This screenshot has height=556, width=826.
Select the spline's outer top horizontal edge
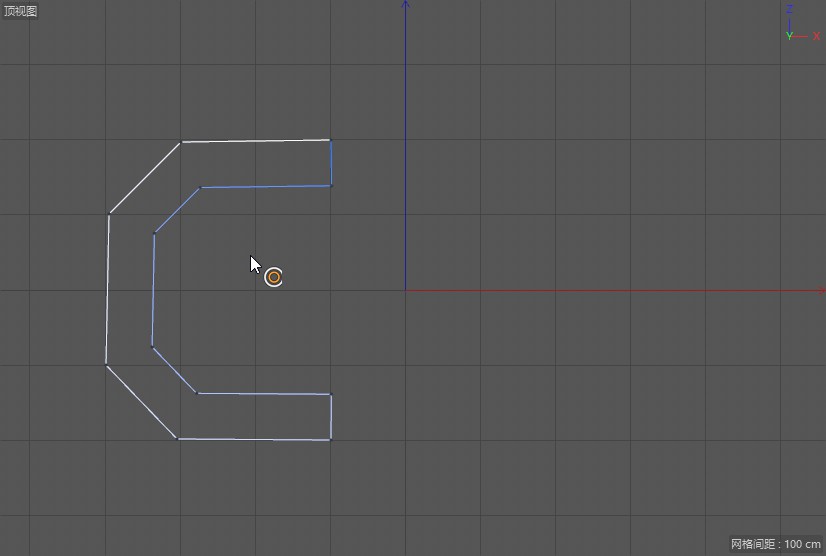point(255,141)
